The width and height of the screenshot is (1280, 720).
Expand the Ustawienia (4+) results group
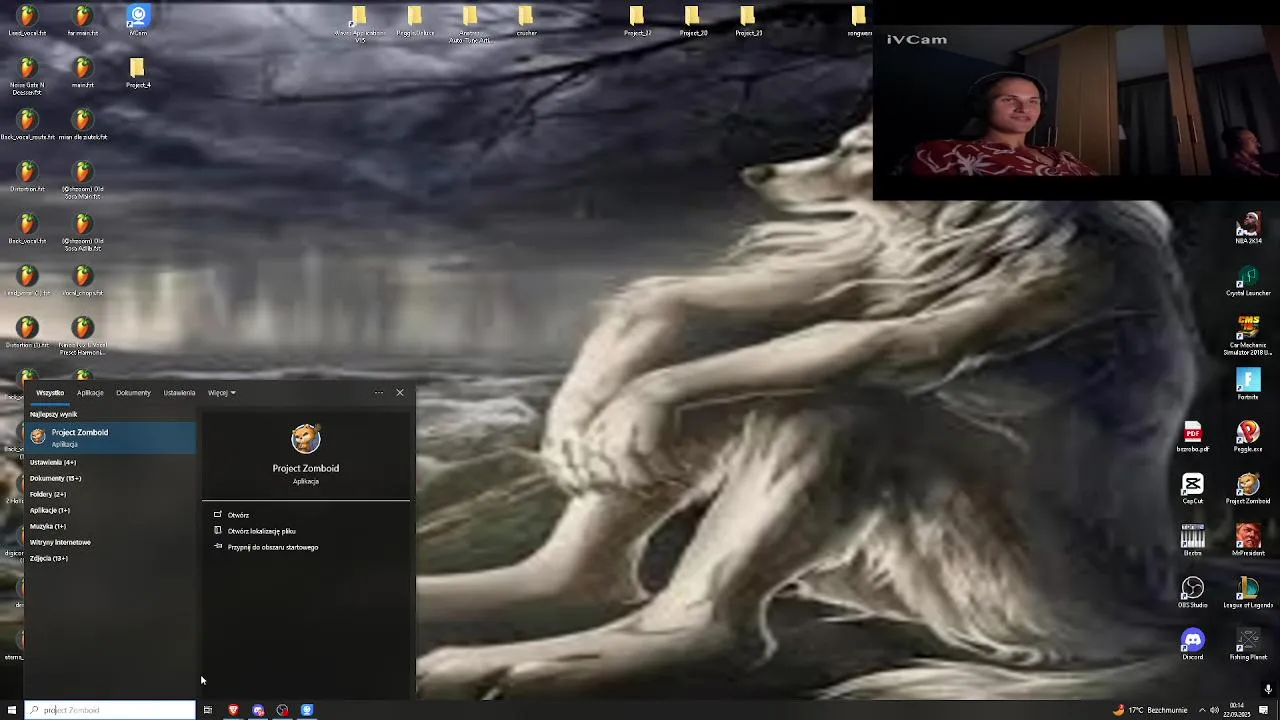[53, 462]
